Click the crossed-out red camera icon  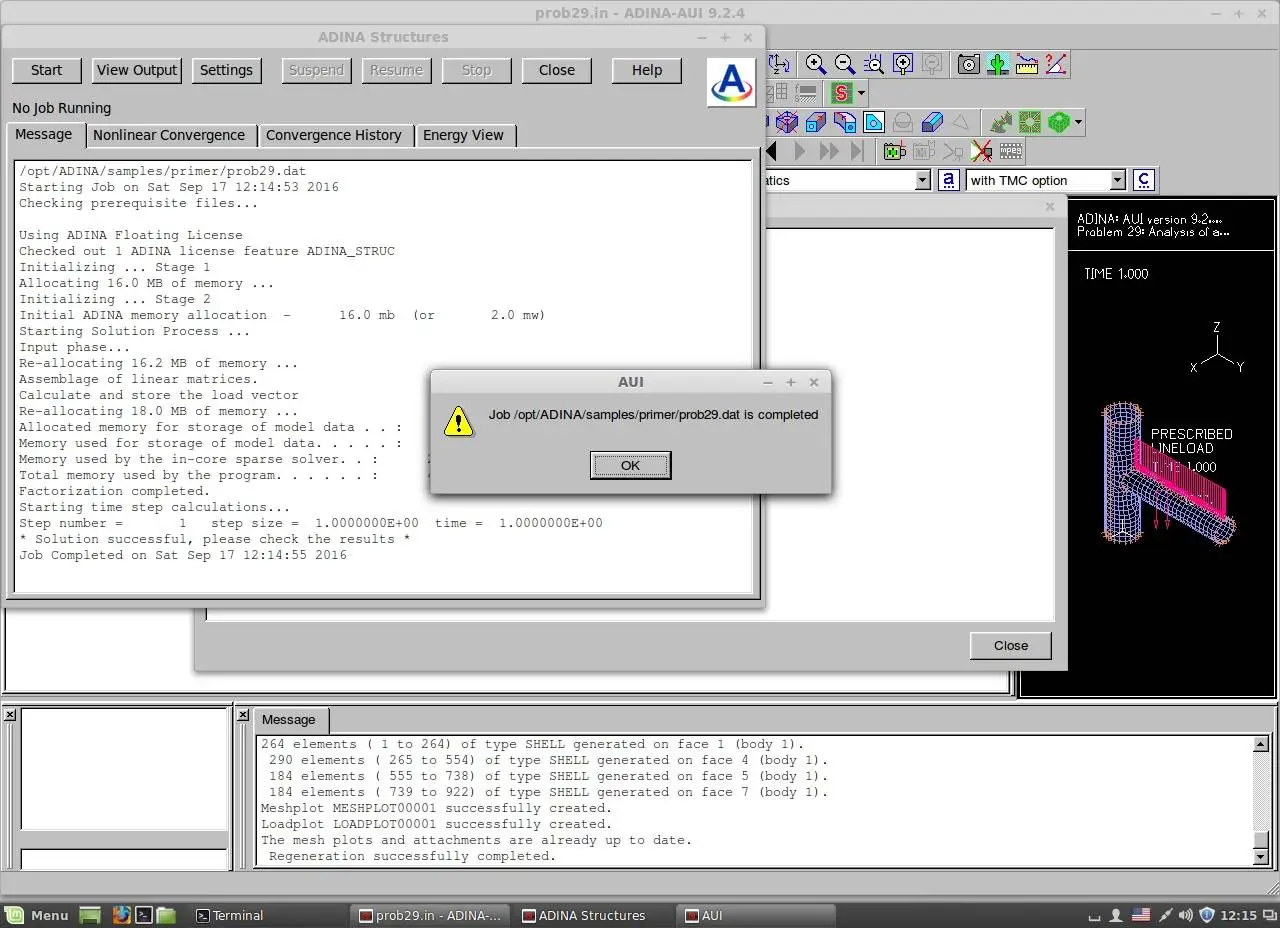pyautogui.click(x=981, y=151)
